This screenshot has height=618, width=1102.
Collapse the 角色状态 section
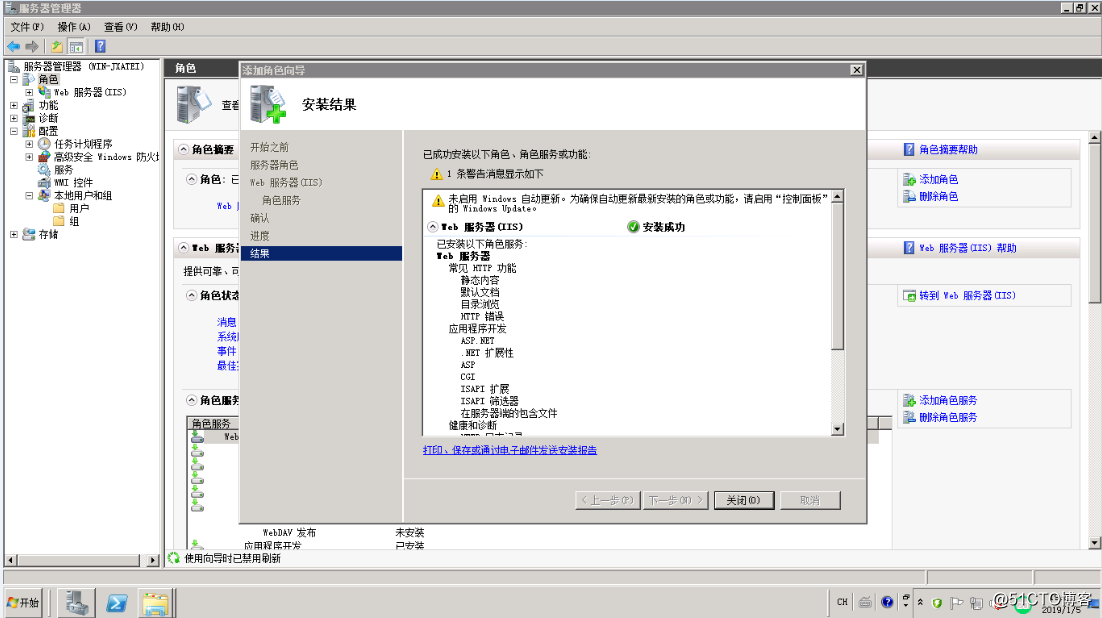coord(191,295)
